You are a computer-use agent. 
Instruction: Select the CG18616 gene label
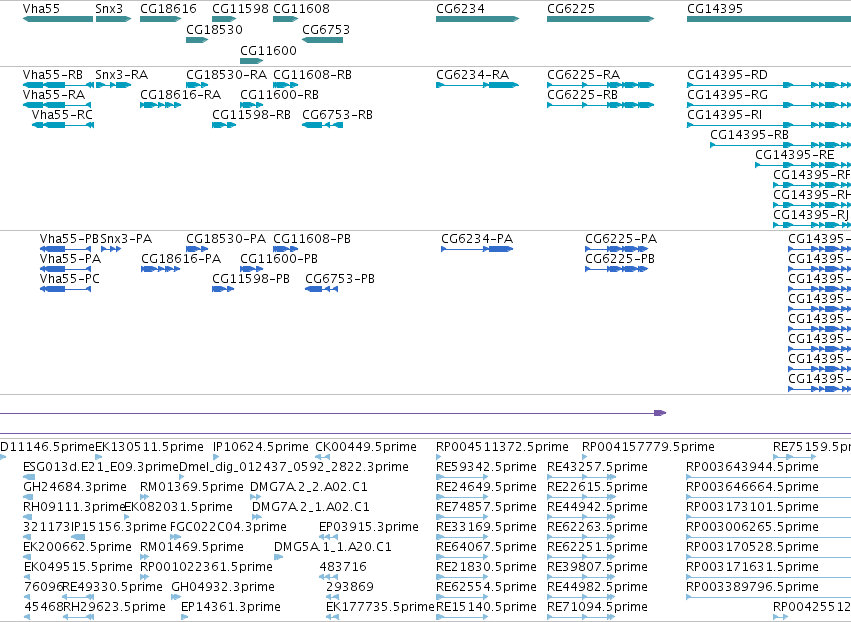tap(168, 9)
